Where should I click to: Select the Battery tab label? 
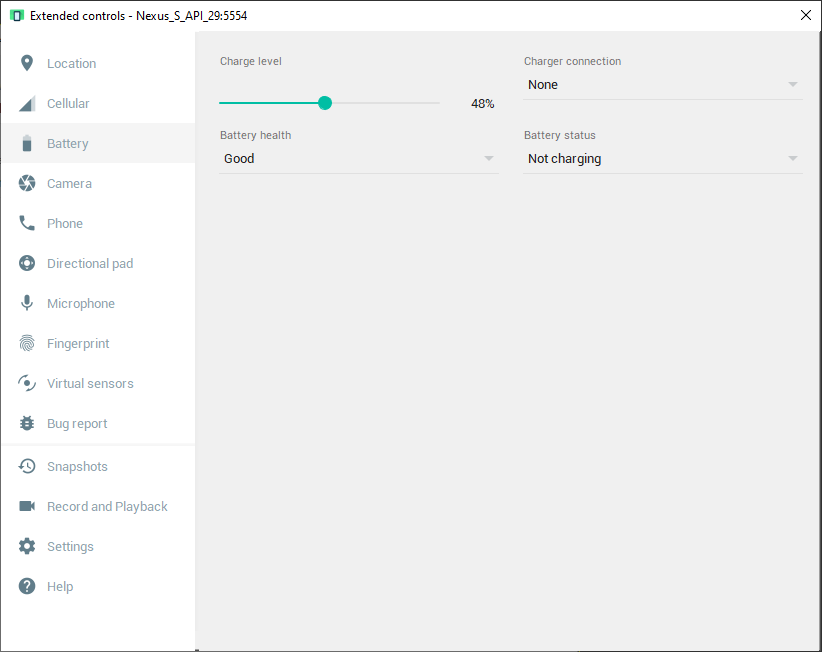[68, 144]
